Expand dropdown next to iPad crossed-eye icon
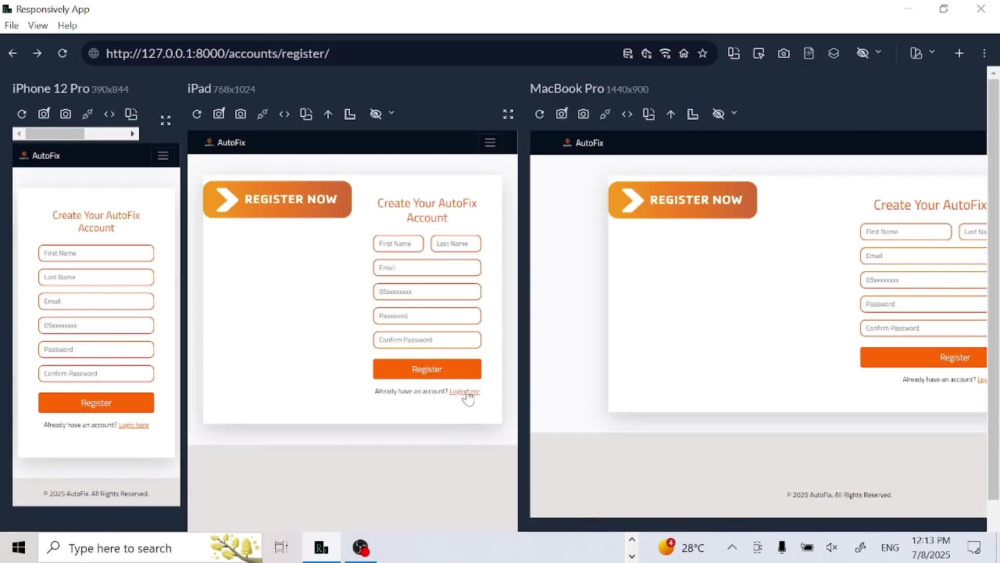This screenshot has height=563, width=1000. (x=392, y=113)
